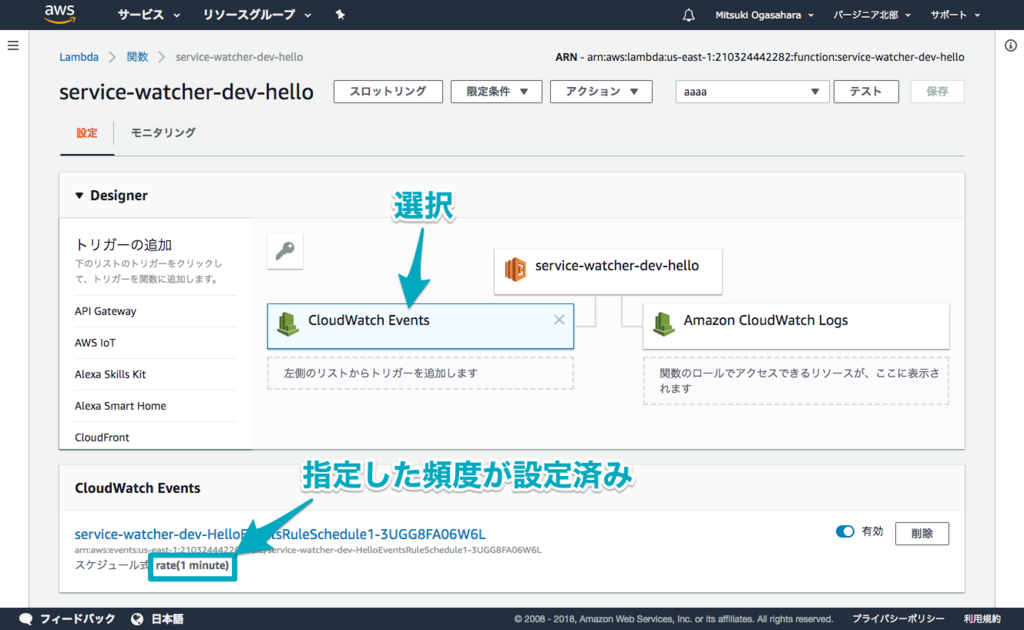Image resolution: width=1024 pixels, height=630 pixels.
Task: Click the 保存 button
Action: click(937, 91)
